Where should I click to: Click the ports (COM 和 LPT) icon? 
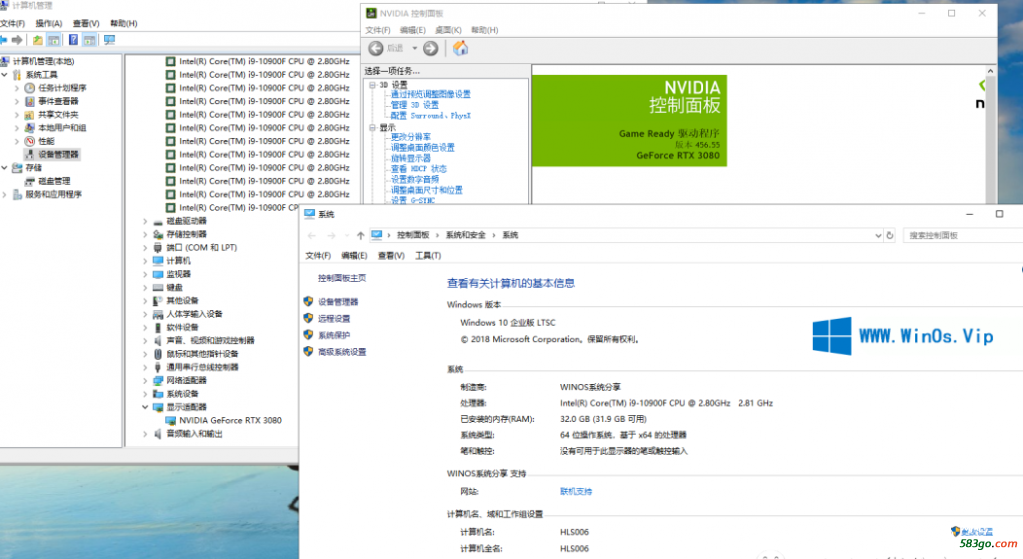click(158, 248)
